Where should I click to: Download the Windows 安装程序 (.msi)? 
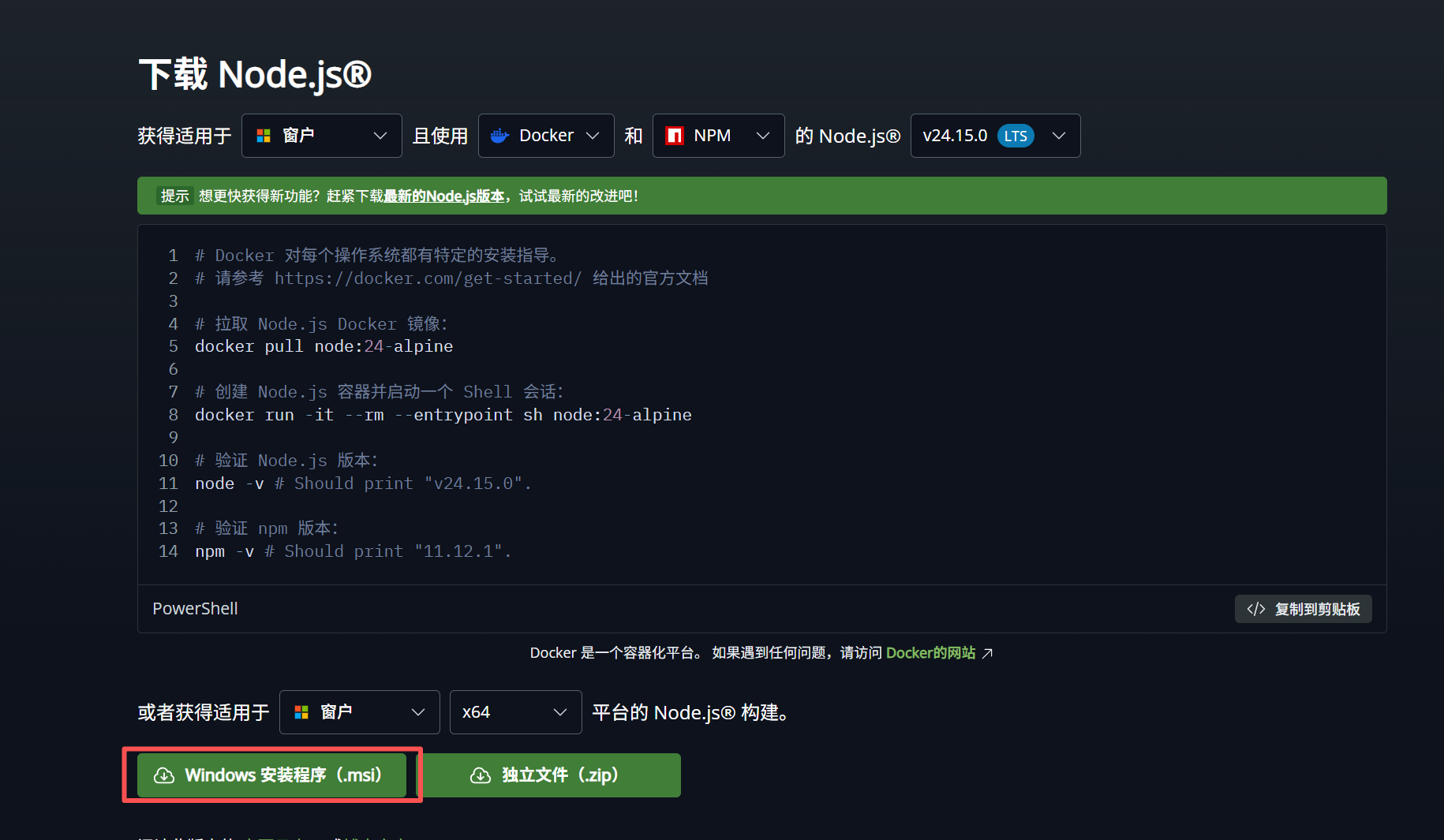point(271,775)
